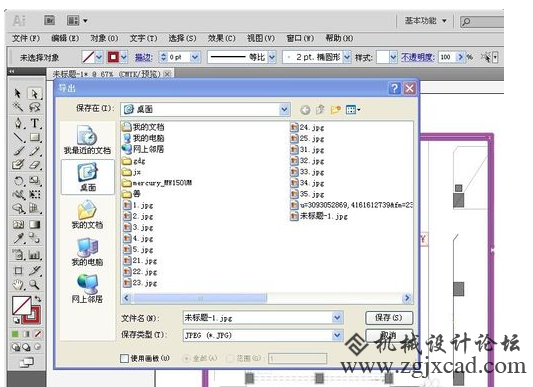Open the 2 pt. 椭圆形 brush dropdown
Image resolution: width=533 pixels, height=387 pixels.
[x=347, y=57]
